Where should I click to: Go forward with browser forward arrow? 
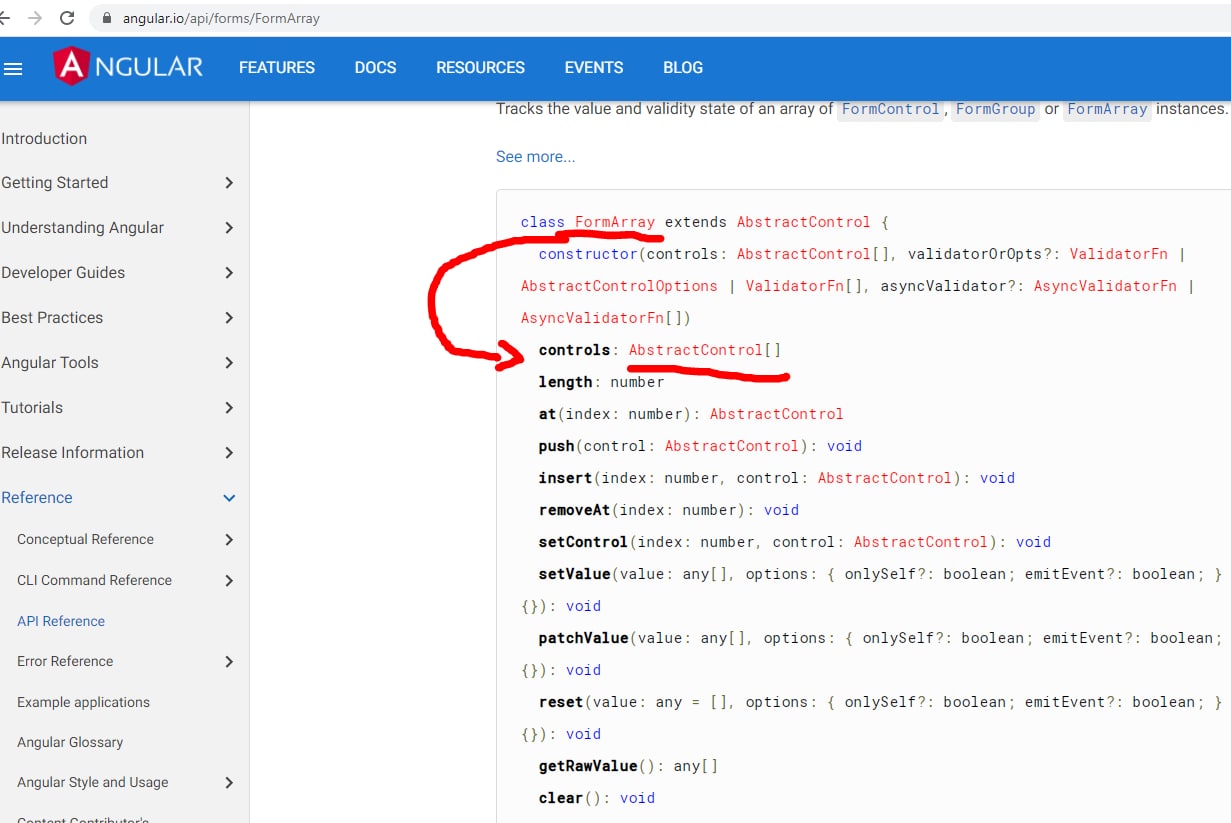click(36, 18)
